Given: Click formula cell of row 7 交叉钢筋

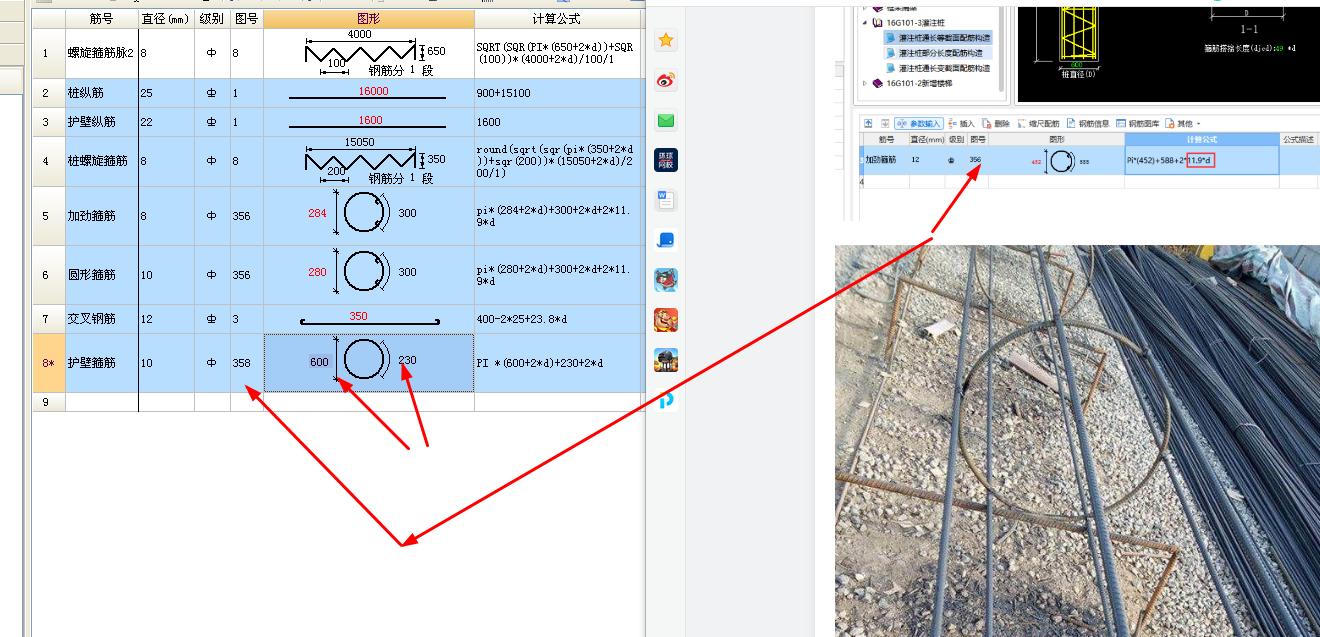Looking at the screenshot, I should coord(556,319).
